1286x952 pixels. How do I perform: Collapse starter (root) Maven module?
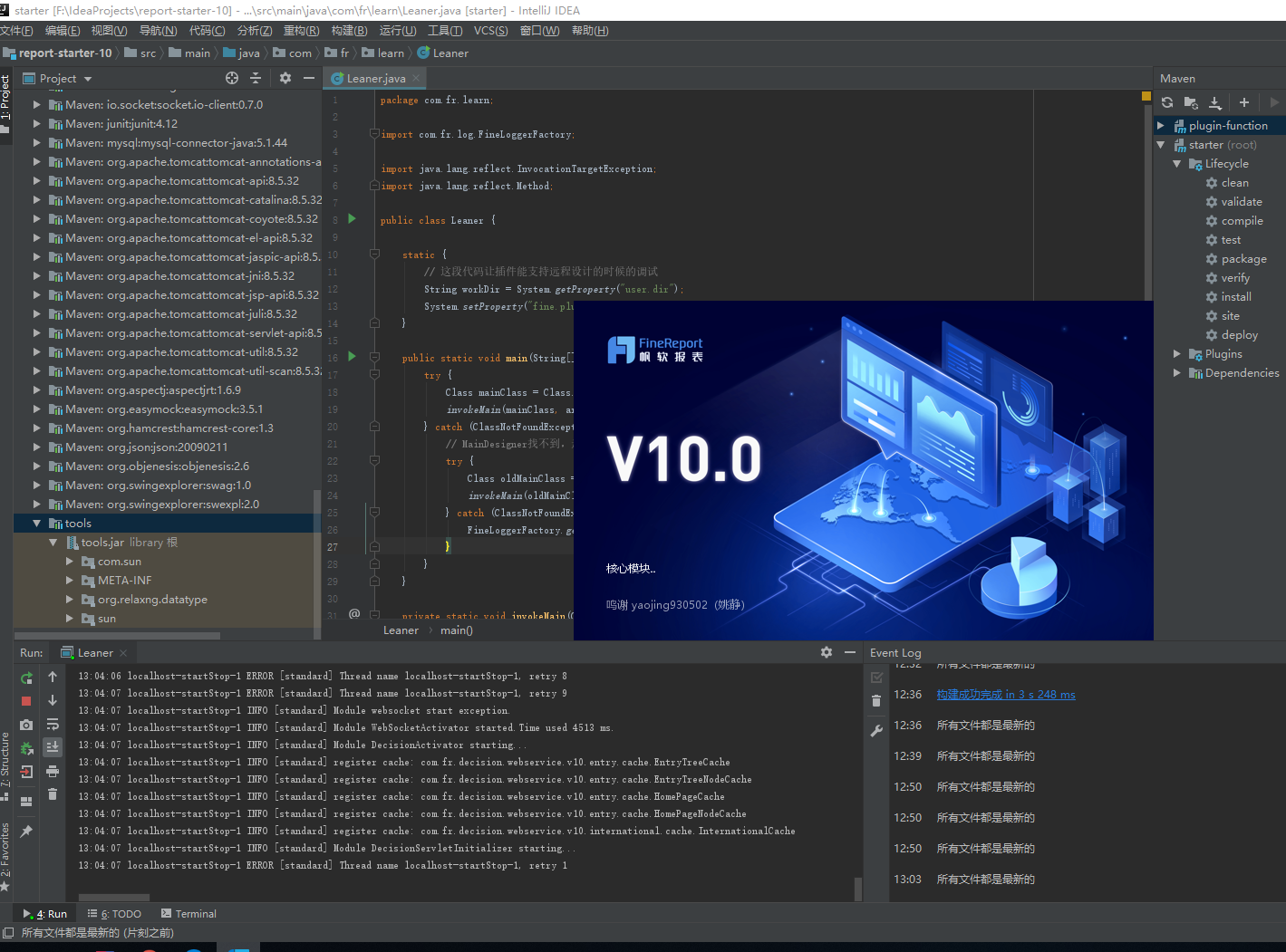click(1161, 145)
